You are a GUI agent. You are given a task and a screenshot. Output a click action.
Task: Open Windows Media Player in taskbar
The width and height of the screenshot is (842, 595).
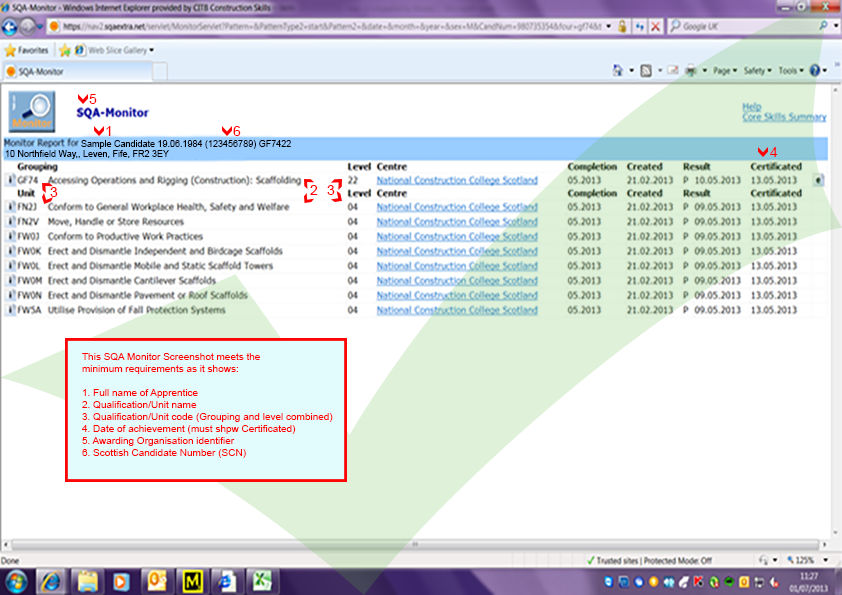click(x=121, y=582)
